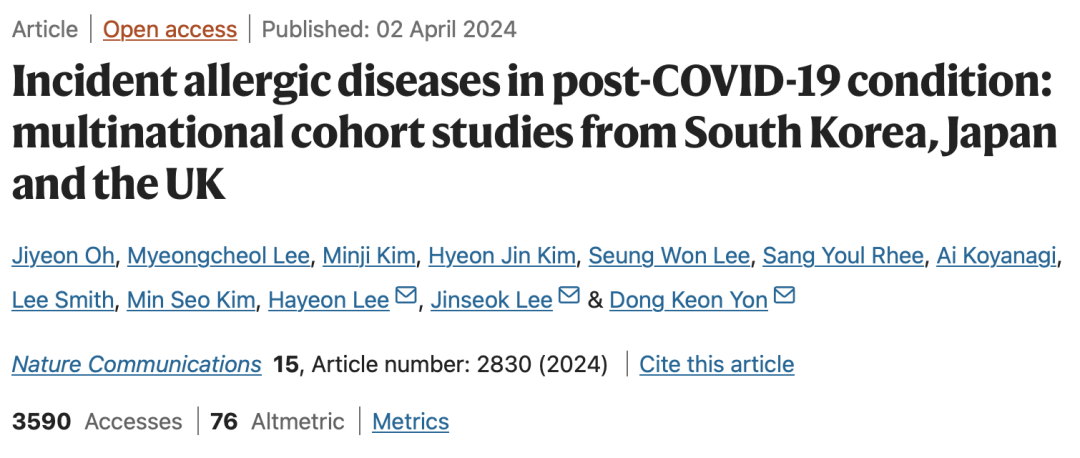Click author Dong Keon Yon's name
The image size is (1080, 458).
[689, 300]
